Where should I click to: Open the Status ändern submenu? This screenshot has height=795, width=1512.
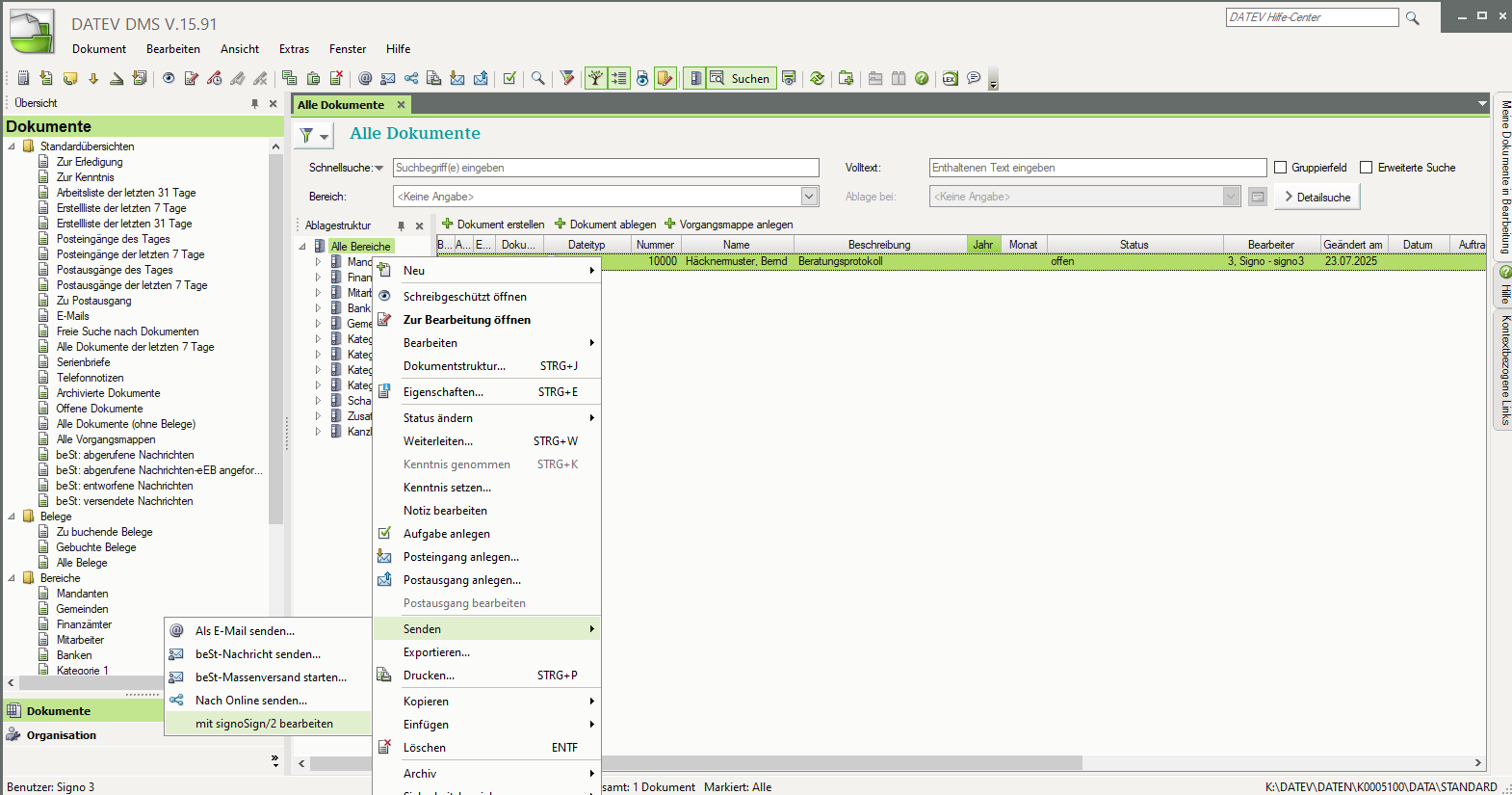487,418
